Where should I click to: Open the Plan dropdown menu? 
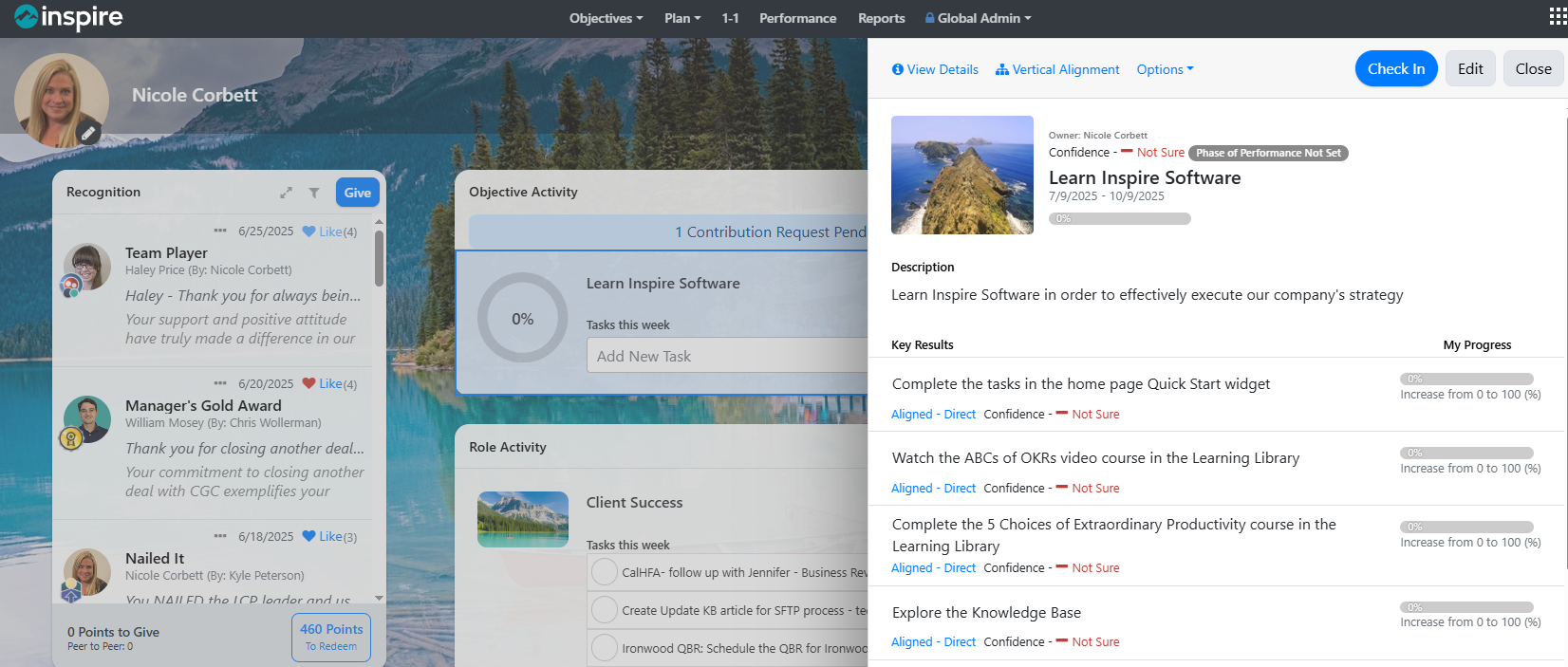pos(682,18)
